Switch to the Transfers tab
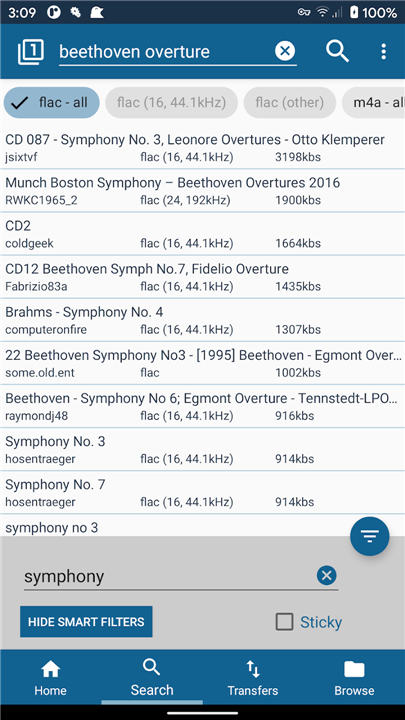 tap(253, 678)
